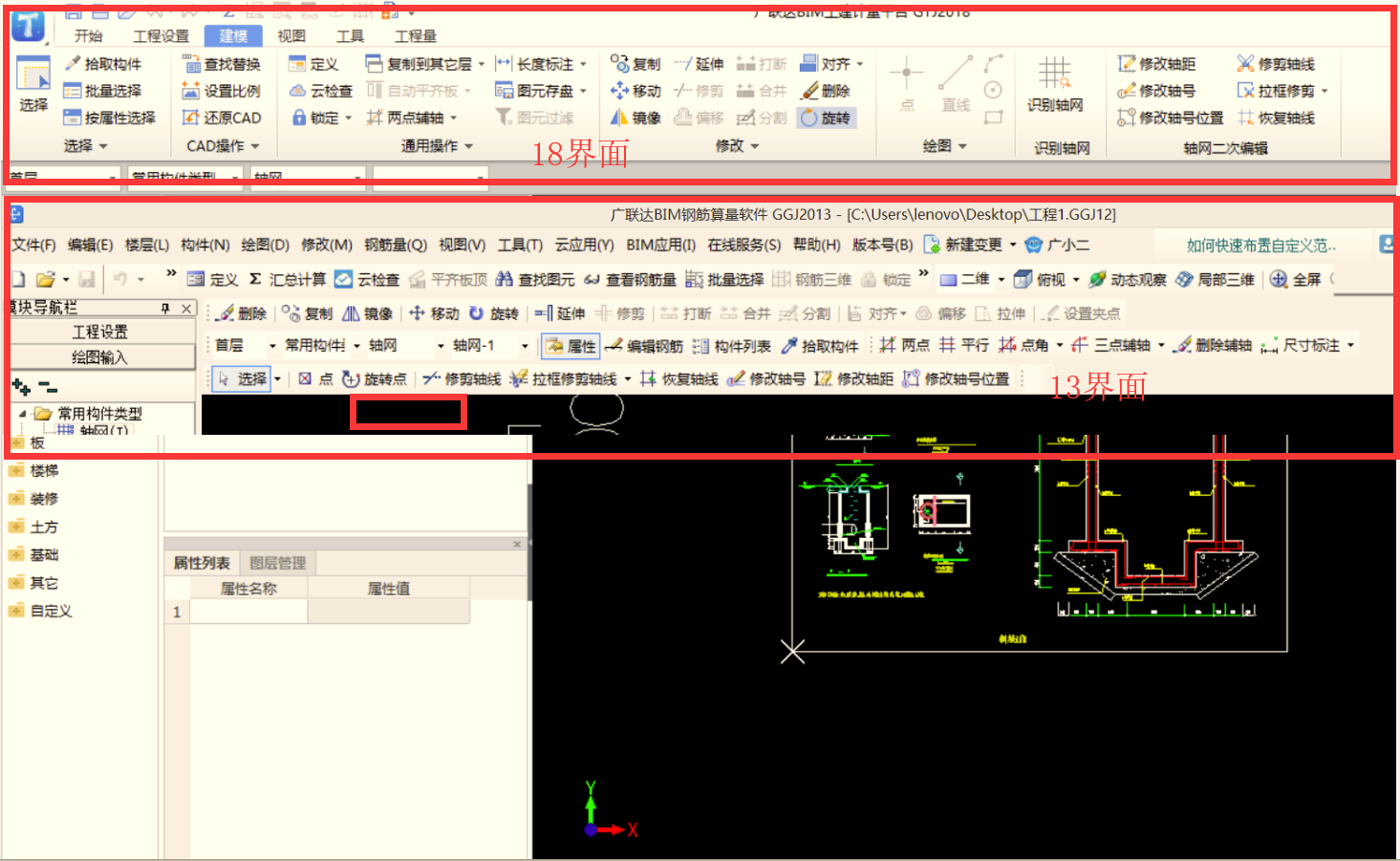The width and height of the screenshot is (1400, 861).
Task: Select 镜像 in the GTJ2018 修改 group
Action: point(635,118)
